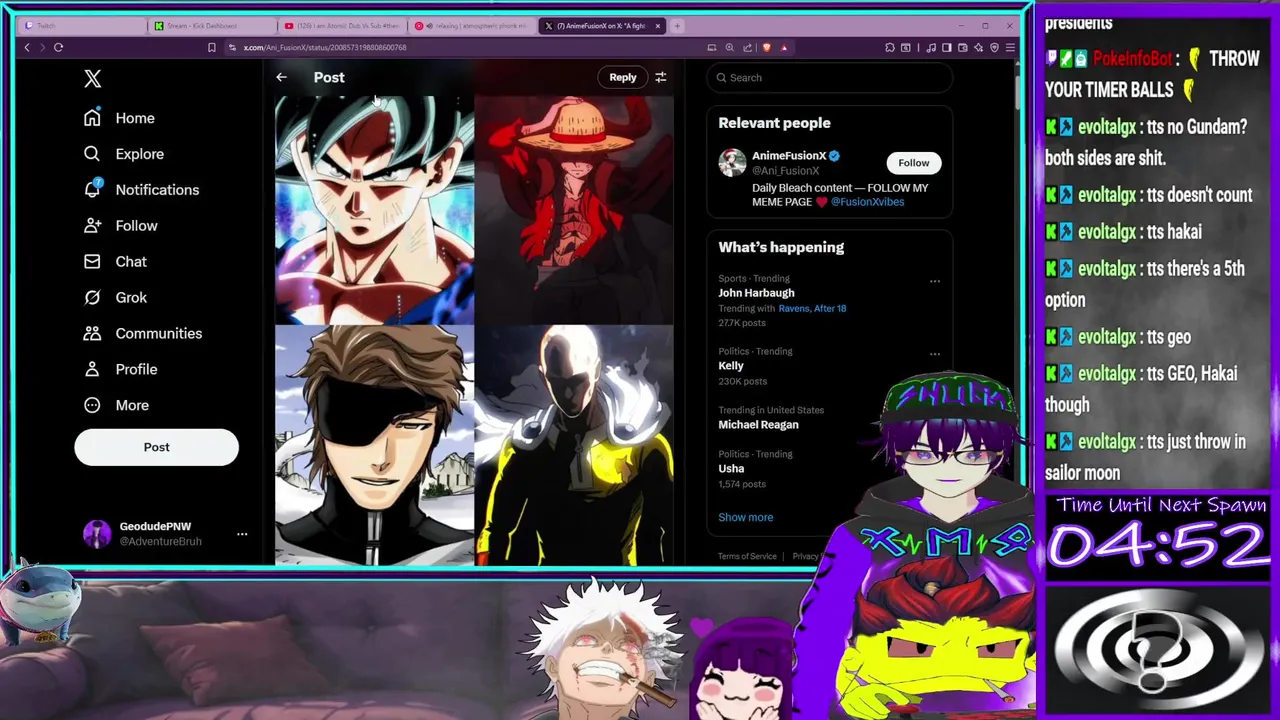Screen dimensions: 1280x720
Task: Click the Brave Shields lion icon
Action: pos(766,48)
